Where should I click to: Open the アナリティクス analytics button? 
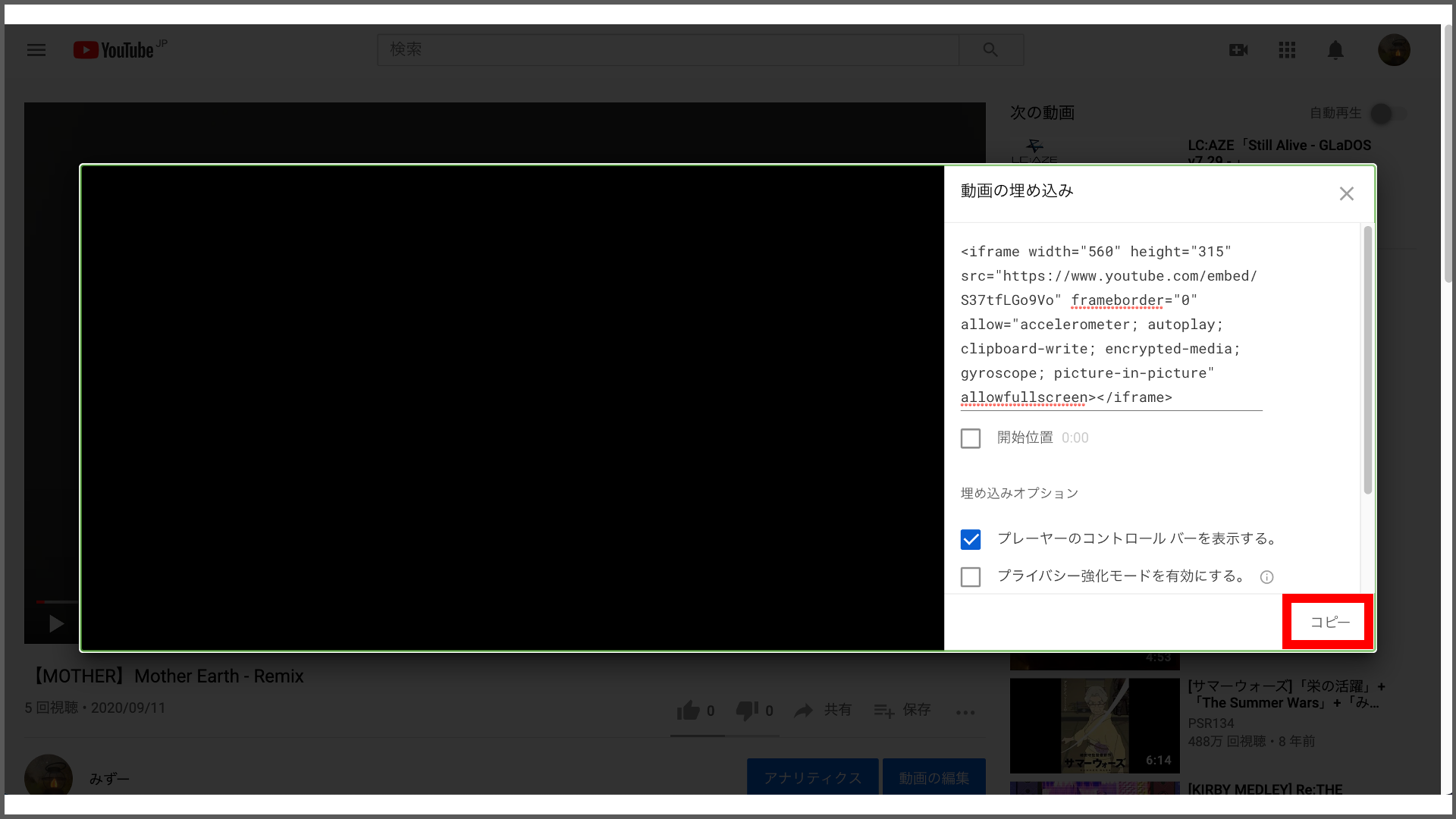812,778
